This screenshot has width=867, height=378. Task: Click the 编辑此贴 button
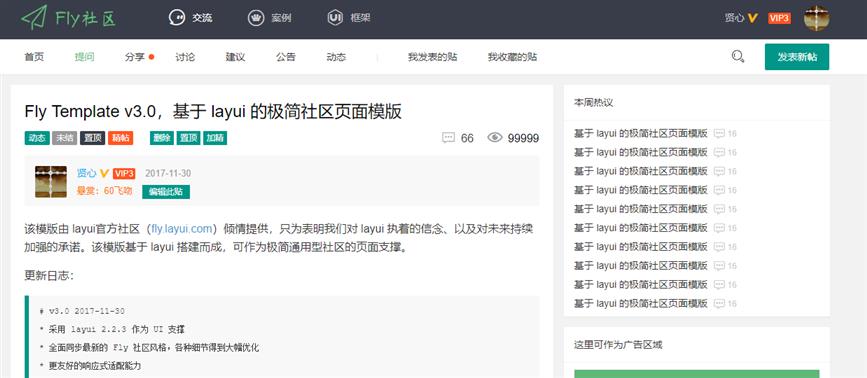[x=166, y=192]
